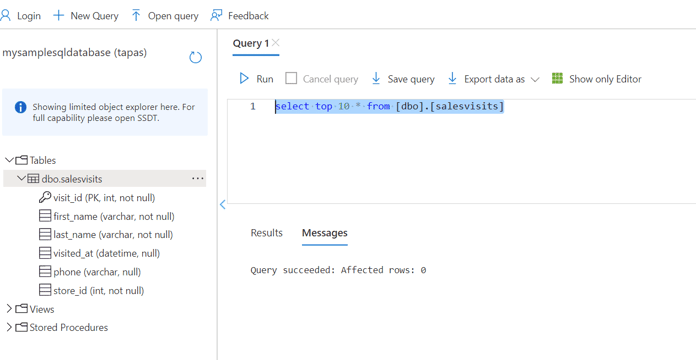Open the dbo.salesvisits more options ellipsis
Image resolution: width=696 pixels, height=360 pixels.
click(198, 178)
